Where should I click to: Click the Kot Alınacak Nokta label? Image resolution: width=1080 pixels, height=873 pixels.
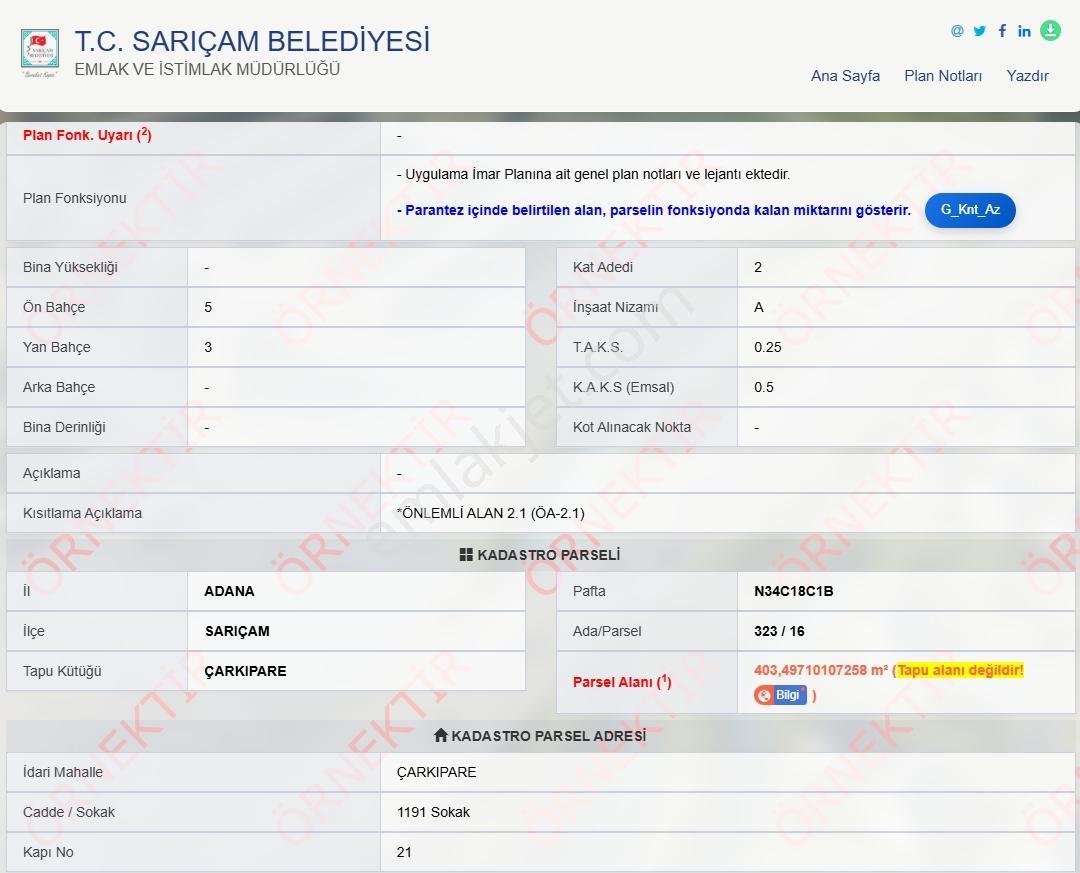(632, 427)
